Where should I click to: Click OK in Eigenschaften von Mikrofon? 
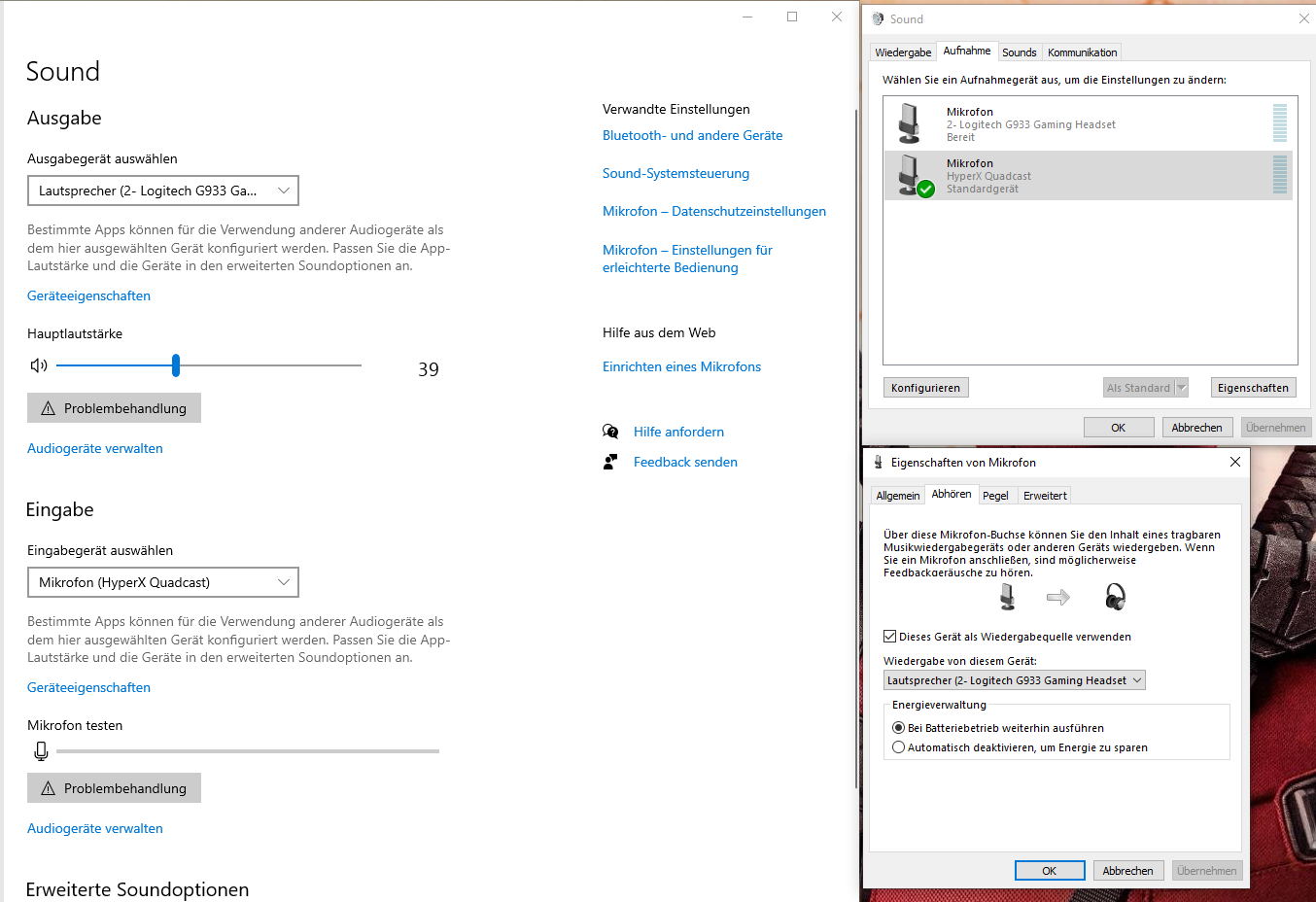(x=1050, y=871)
